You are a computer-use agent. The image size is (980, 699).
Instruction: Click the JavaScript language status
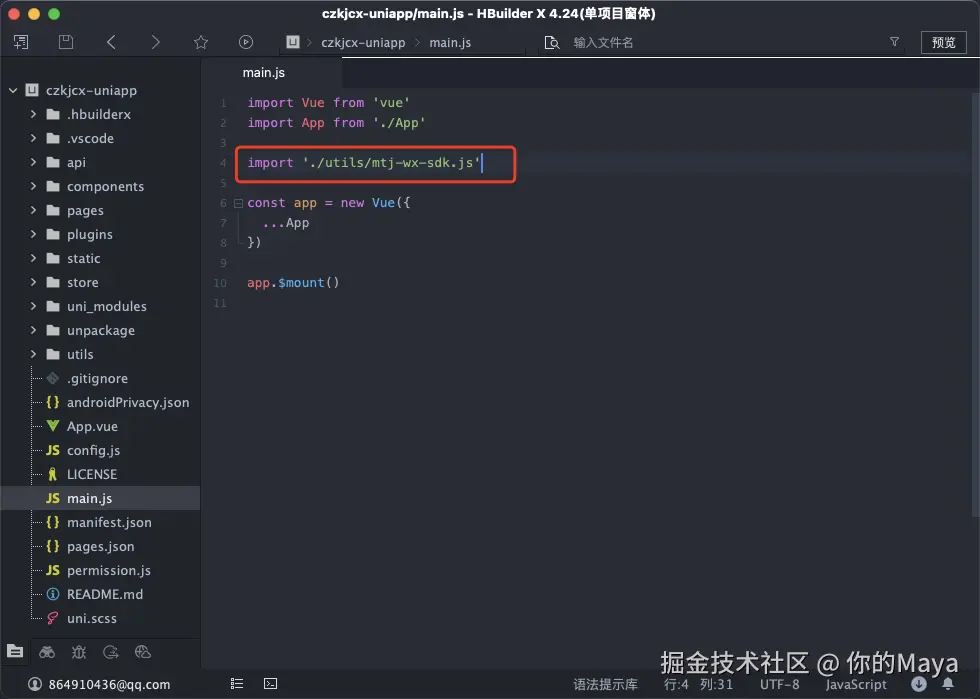pyautogui.click(x=856, y=685)
